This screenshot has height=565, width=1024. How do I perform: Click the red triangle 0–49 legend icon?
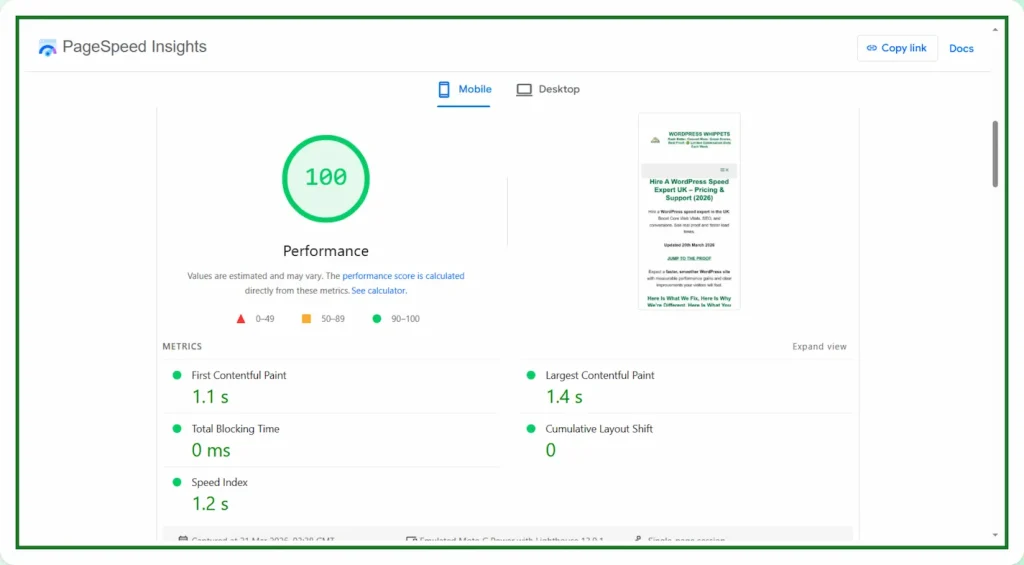(240, 319)
